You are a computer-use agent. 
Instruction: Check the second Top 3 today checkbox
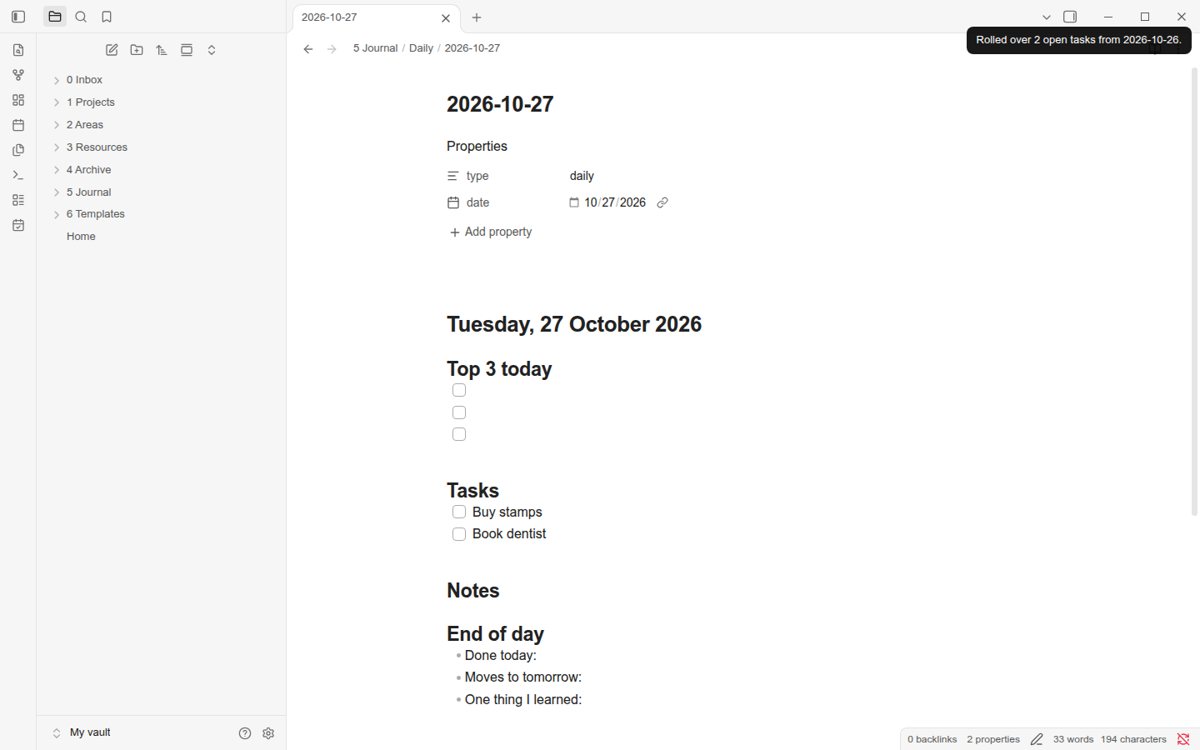459,412
